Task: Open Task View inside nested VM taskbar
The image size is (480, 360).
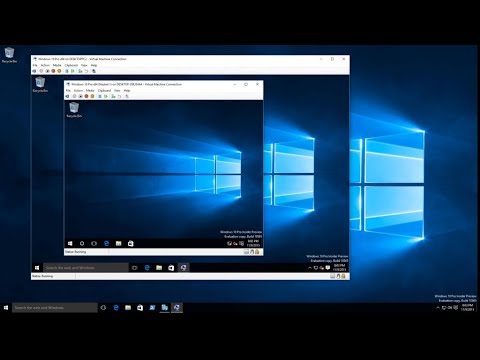Action: click(94, 243)
